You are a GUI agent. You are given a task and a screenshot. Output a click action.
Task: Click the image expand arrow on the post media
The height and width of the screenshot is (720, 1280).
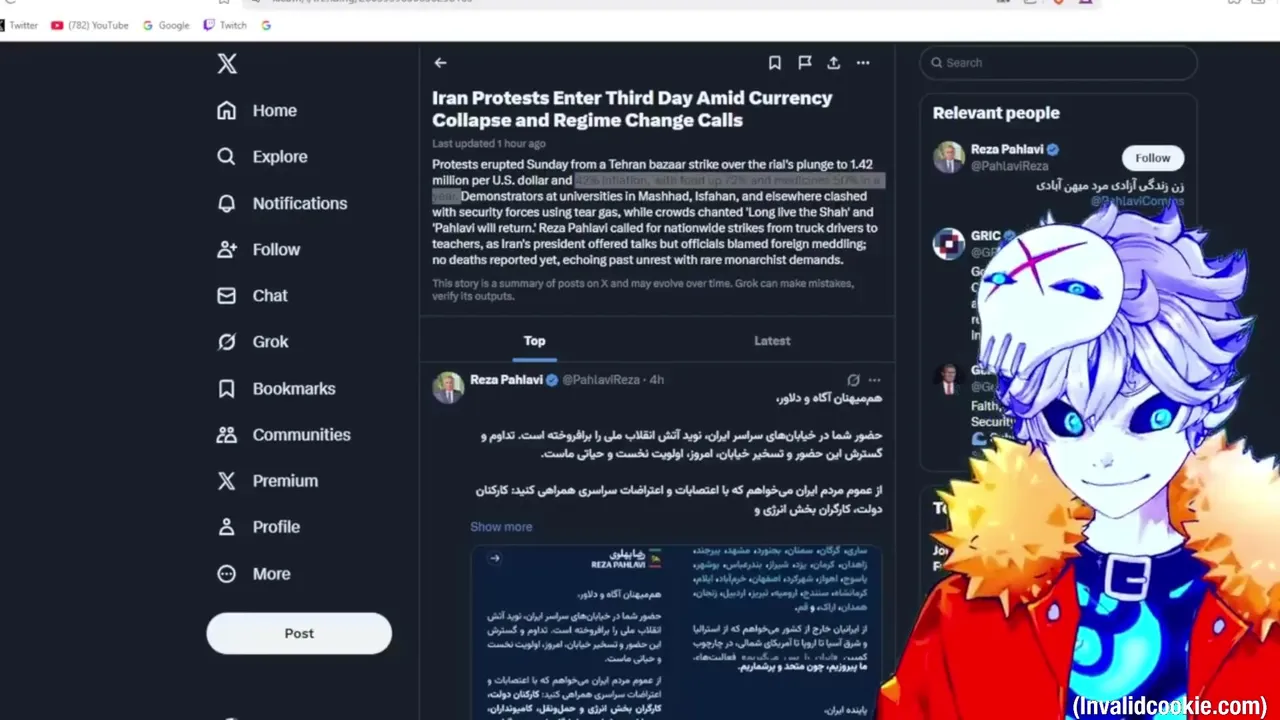coord(494,558)
